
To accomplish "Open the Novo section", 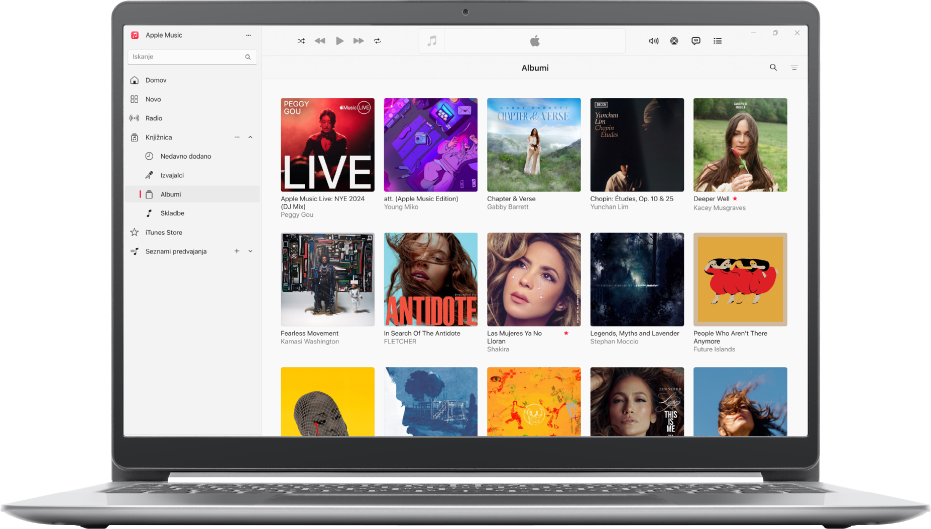I will point(192,99).
